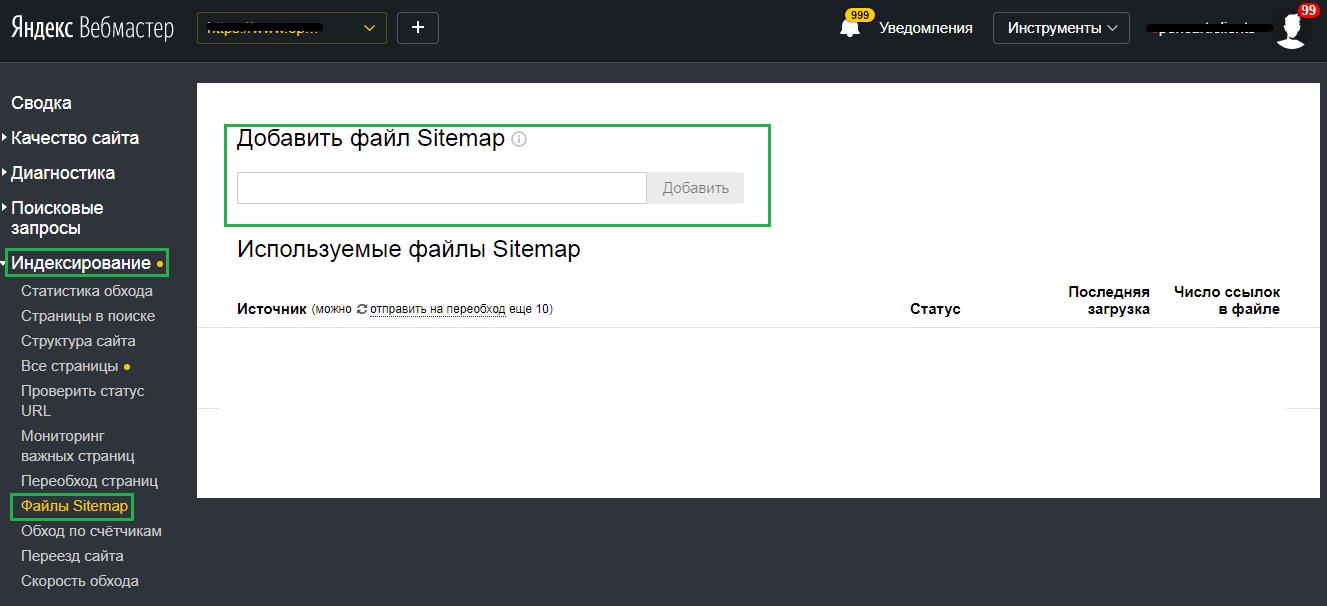Open the site selector dropdown
The height and width of the screenshot is (606, 1327).
tap(292, 28)
